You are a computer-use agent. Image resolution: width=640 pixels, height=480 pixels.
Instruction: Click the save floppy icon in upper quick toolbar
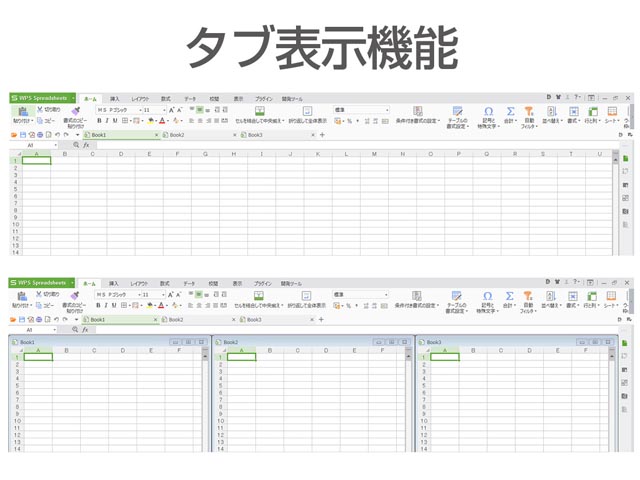[23, 135]
